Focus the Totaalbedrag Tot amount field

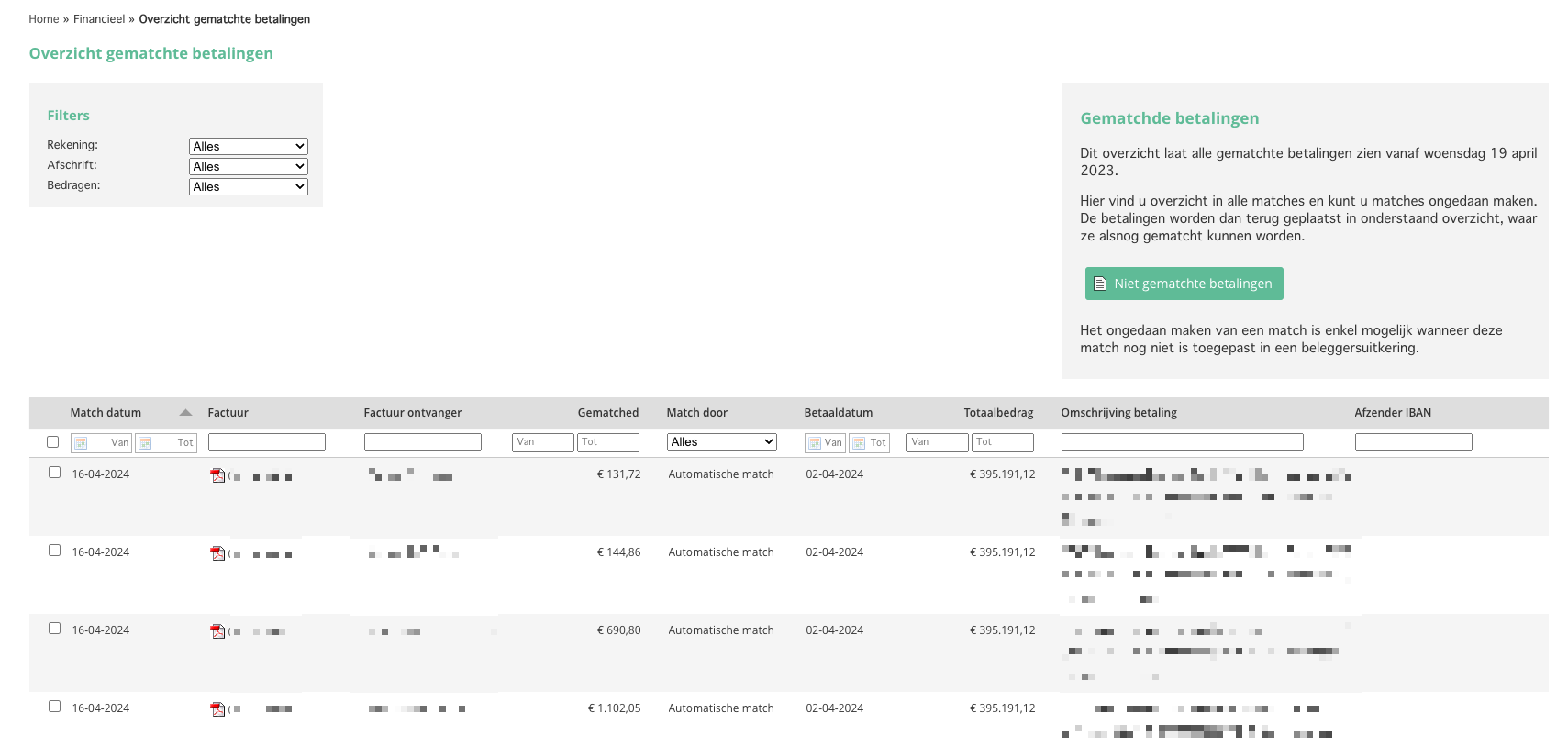1003,442
